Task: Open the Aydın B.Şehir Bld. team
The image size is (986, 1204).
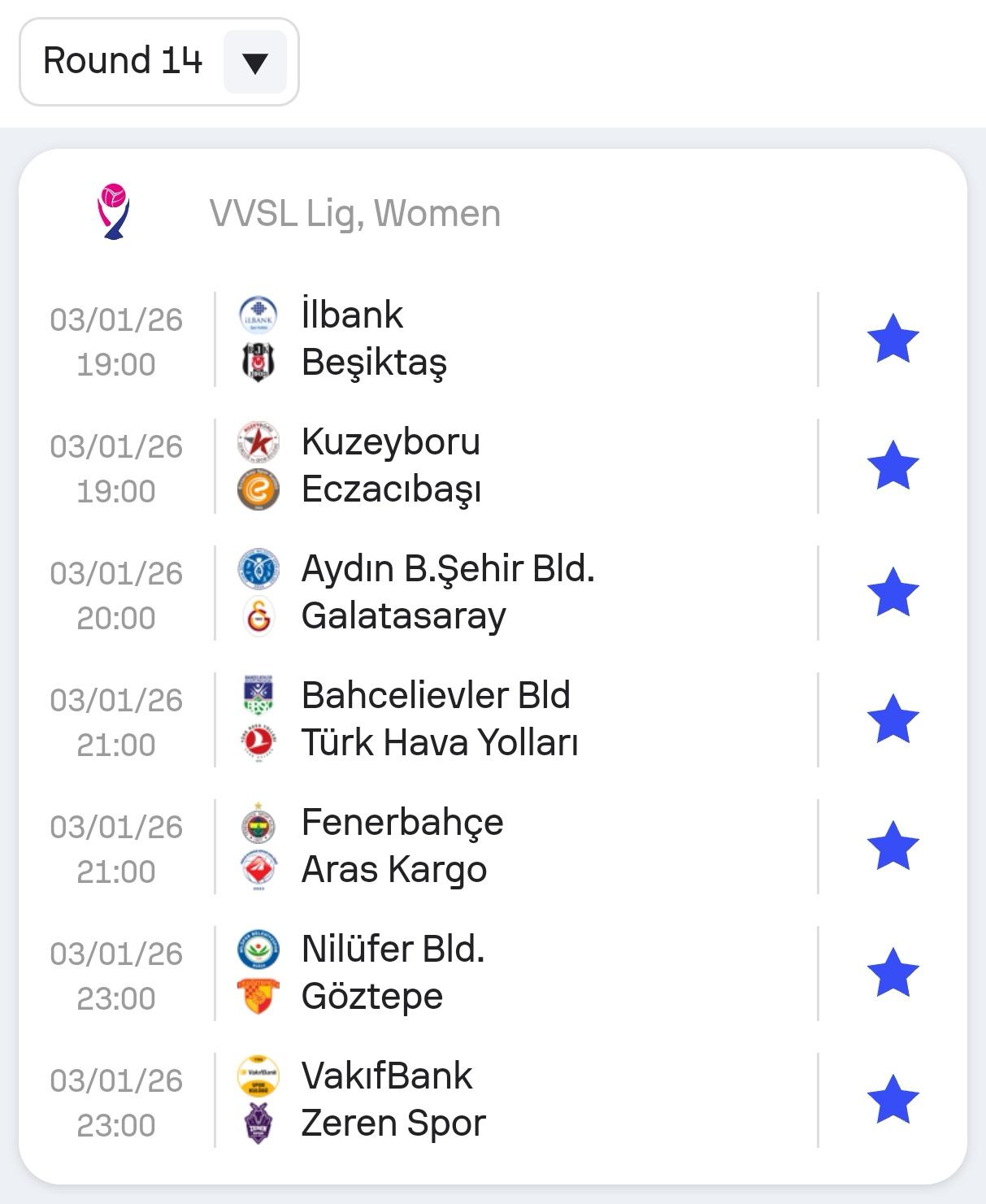Action: [x=448, y=569]
